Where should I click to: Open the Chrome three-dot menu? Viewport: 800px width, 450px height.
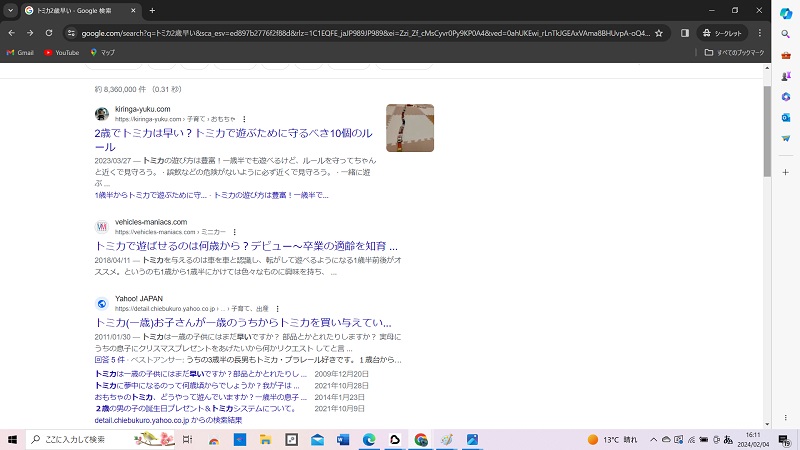point(760,33)
